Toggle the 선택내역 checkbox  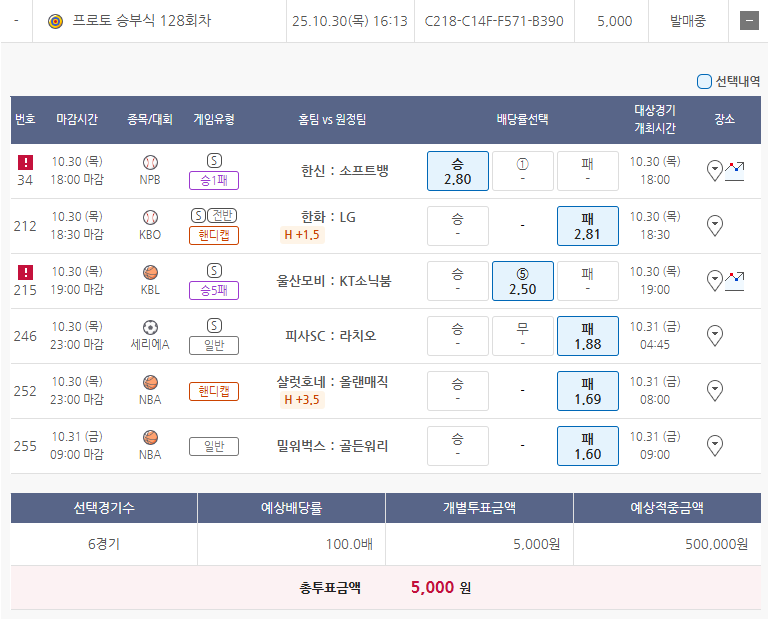tap(704, 82)
